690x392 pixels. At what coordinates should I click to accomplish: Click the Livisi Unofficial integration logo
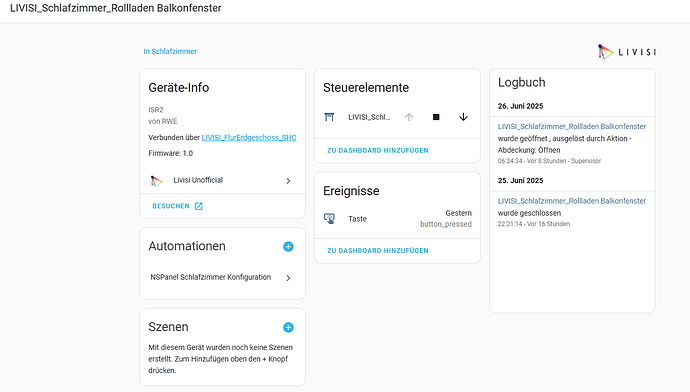[156, 181]
